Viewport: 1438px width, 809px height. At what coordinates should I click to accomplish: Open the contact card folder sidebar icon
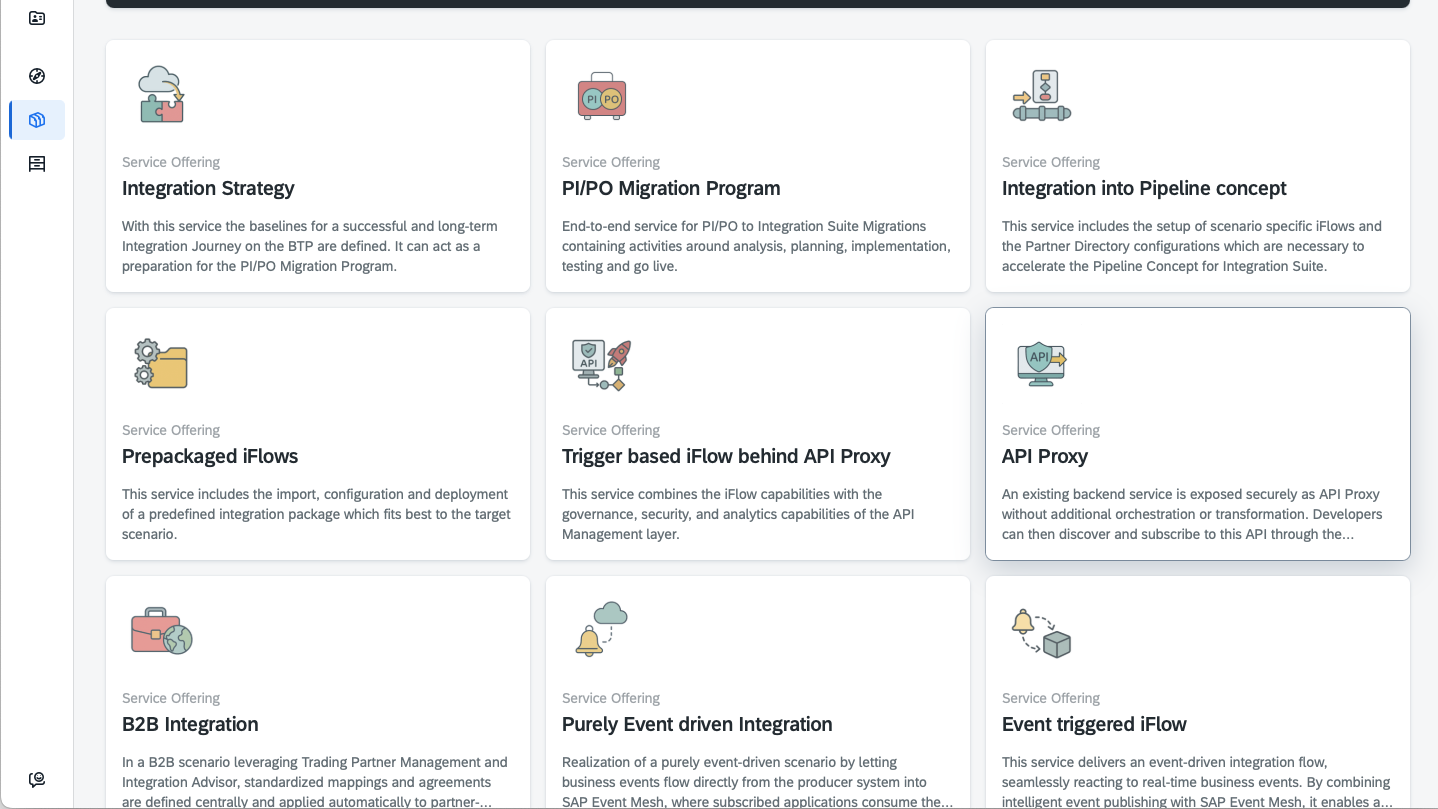point(37,18)
